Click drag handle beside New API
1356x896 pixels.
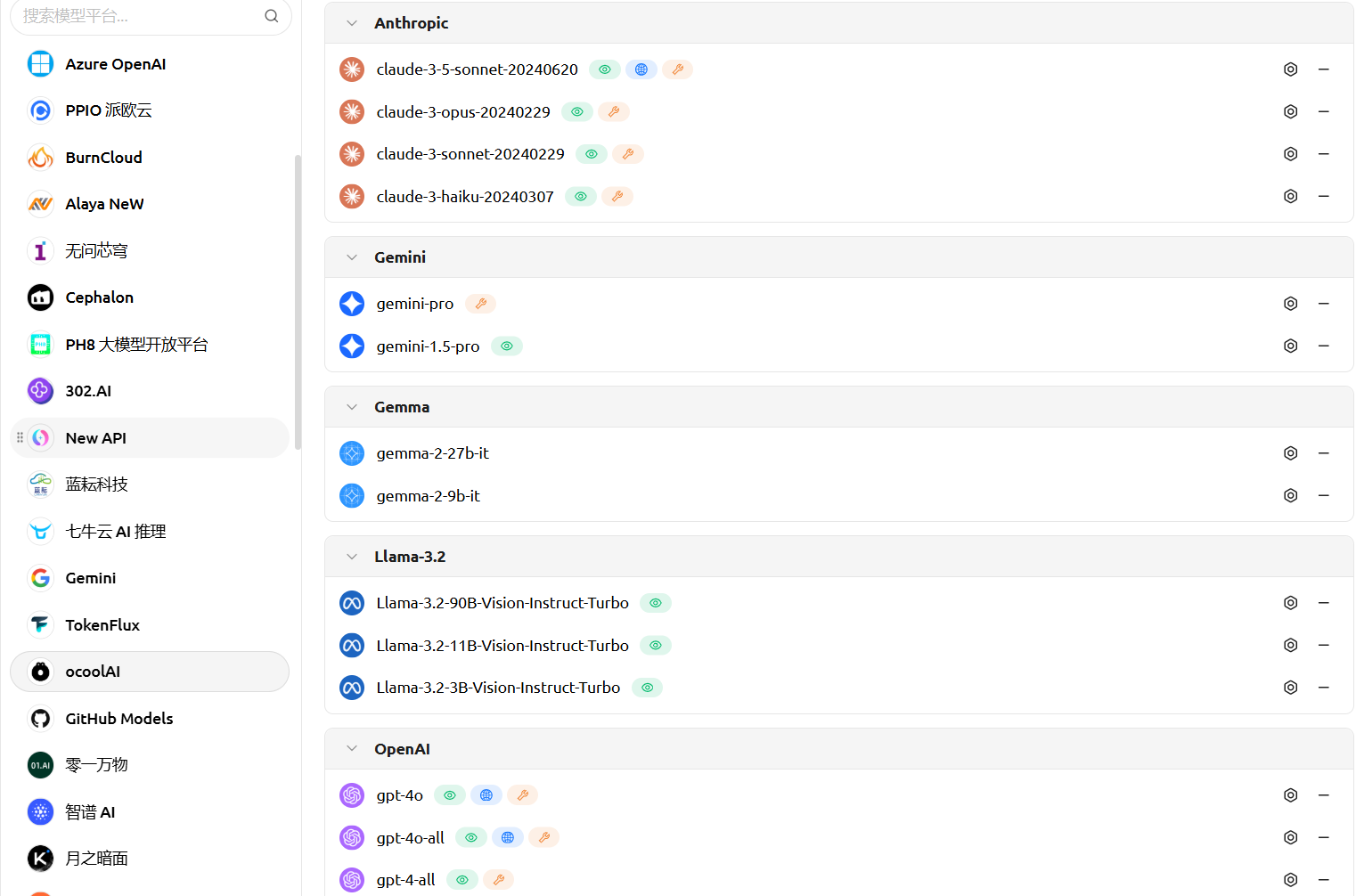click(20, 438)
